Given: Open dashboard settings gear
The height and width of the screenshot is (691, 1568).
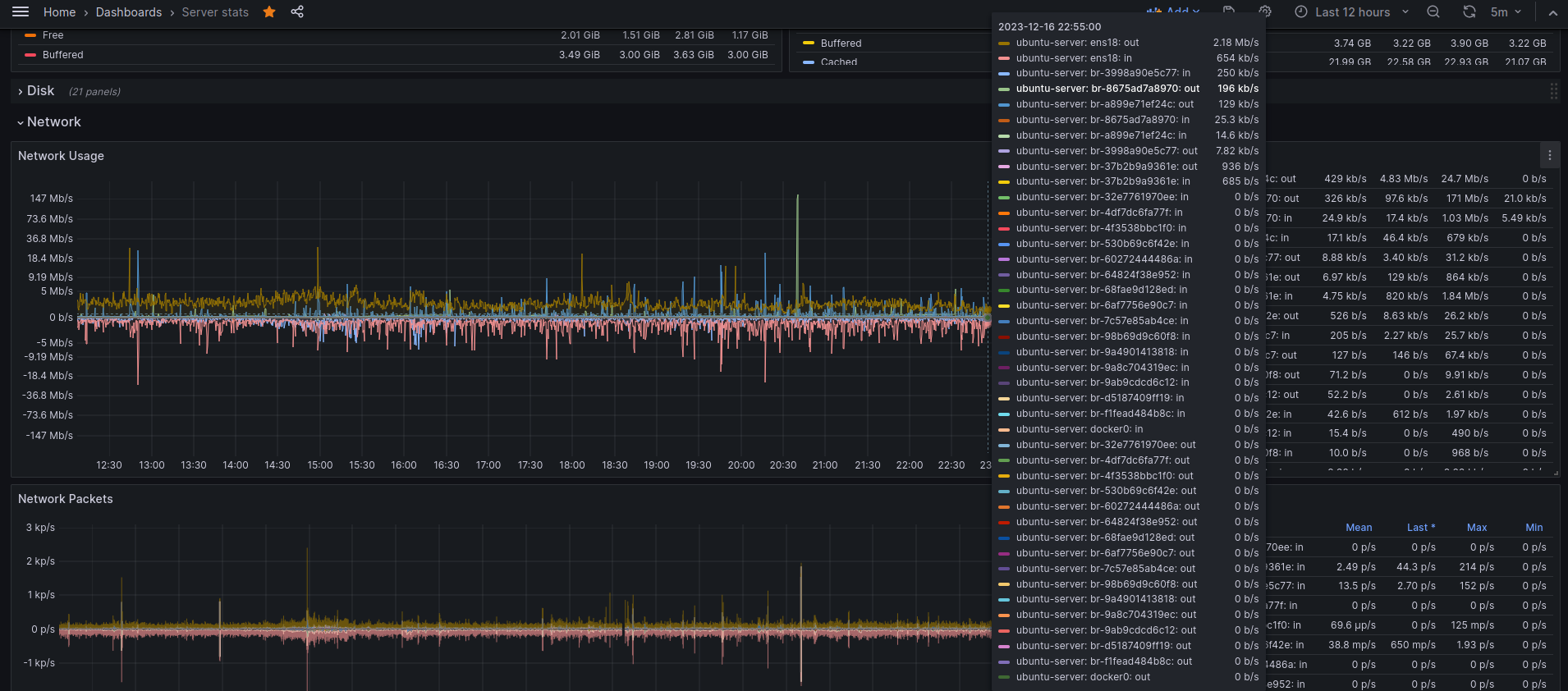Looking at the screenshot, I should pyautogui.click(x=1265, y=11).
